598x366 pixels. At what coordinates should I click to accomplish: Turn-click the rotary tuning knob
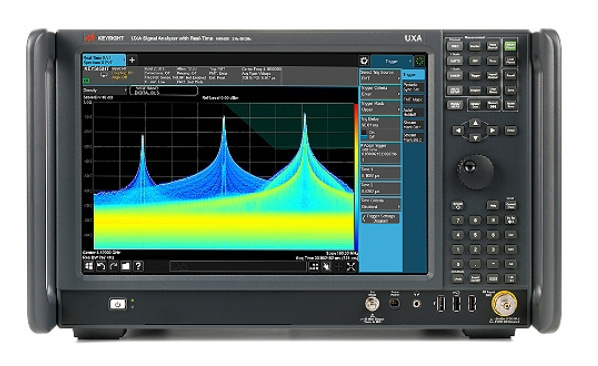475,171
